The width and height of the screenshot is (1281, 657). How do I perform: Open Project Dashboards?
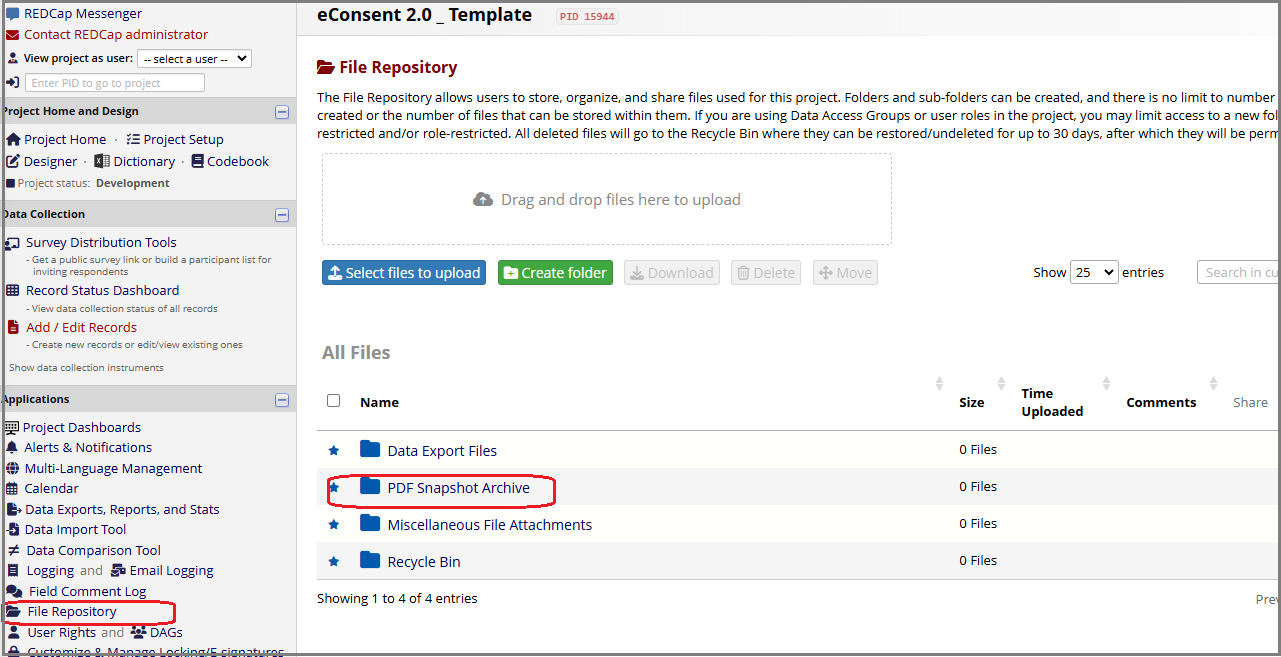[x=82, y=426]
